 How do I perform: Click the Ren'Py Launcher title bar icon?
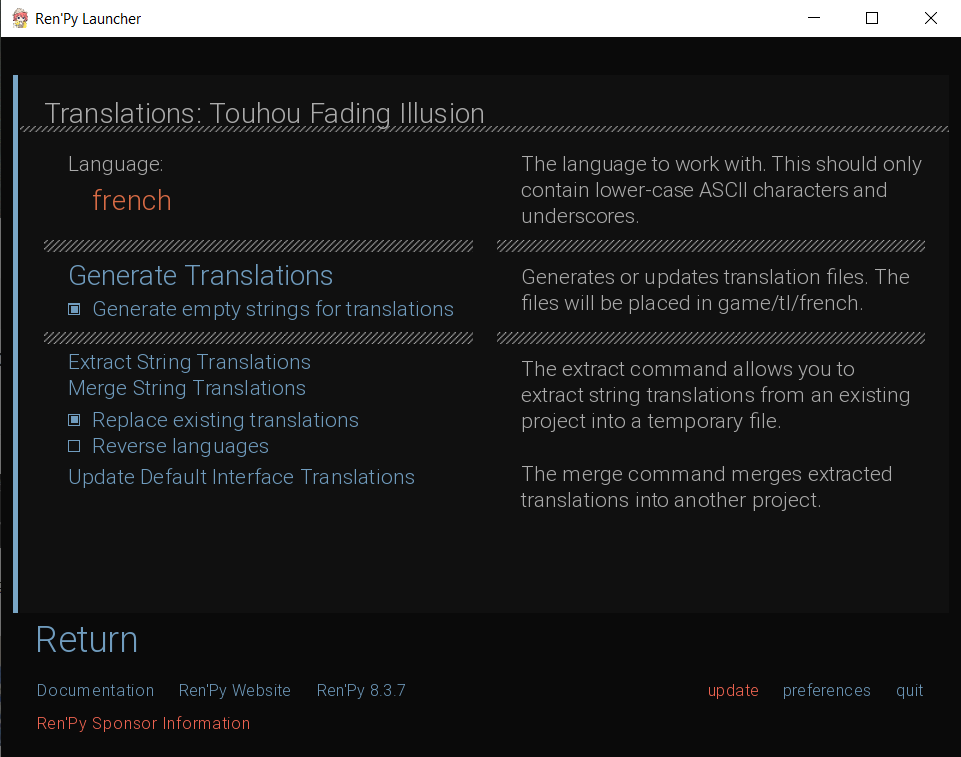(x=19, y=18)
